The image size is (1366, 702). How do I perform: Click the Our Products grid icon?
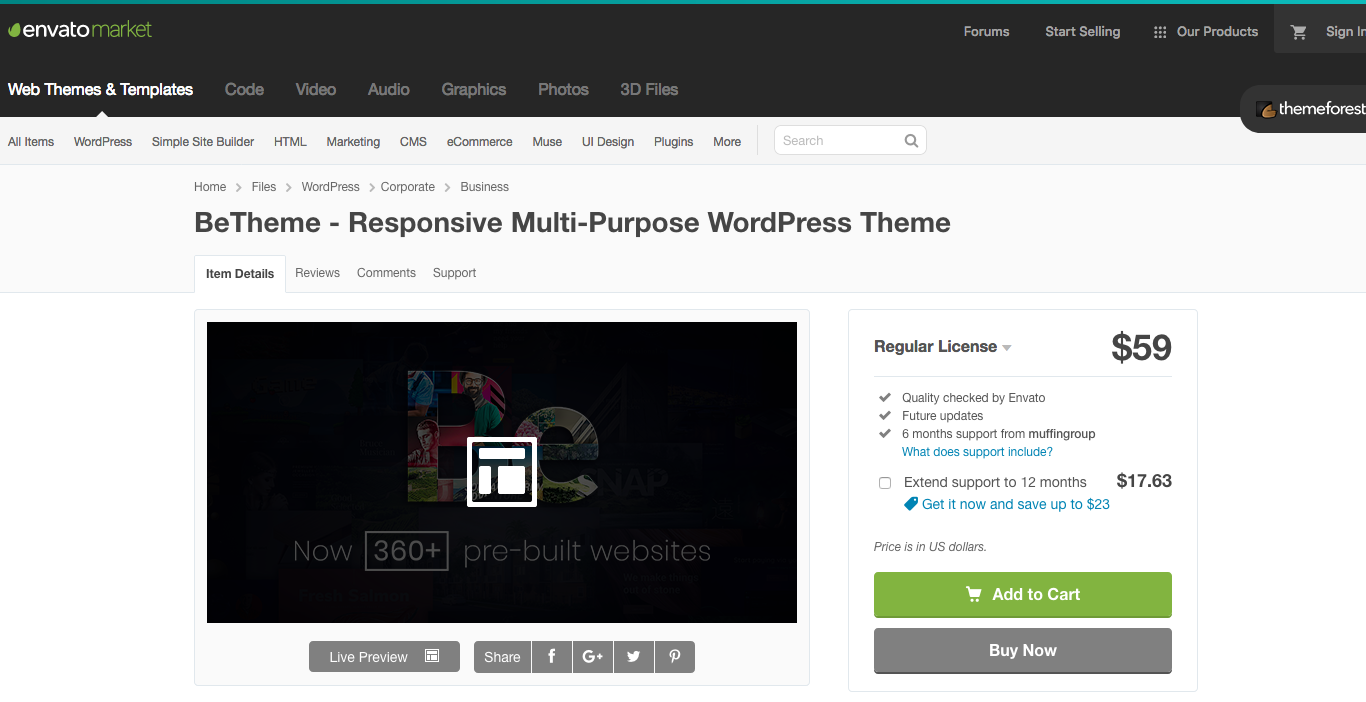pyautogui.click(x=1160, y=32)
